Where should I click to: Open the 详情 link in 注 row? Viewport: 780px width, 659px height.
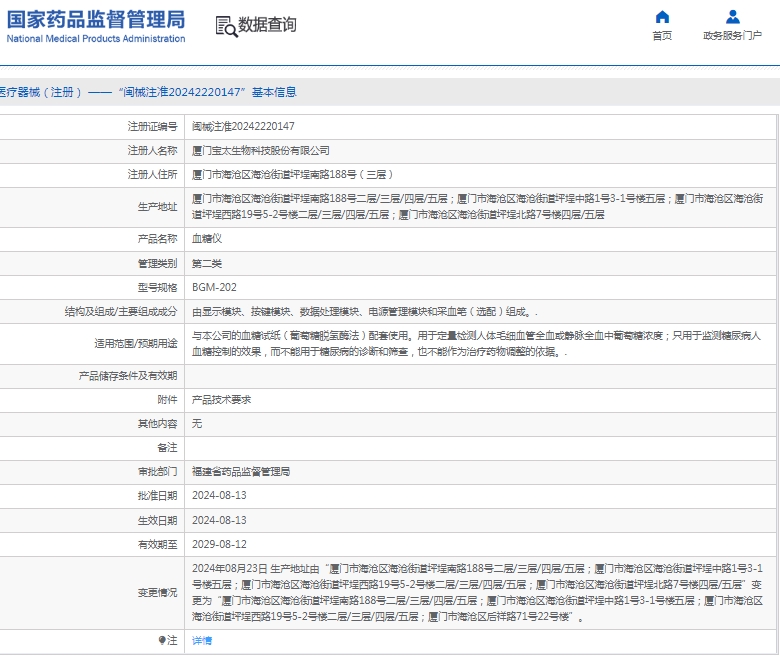point(202,641)
